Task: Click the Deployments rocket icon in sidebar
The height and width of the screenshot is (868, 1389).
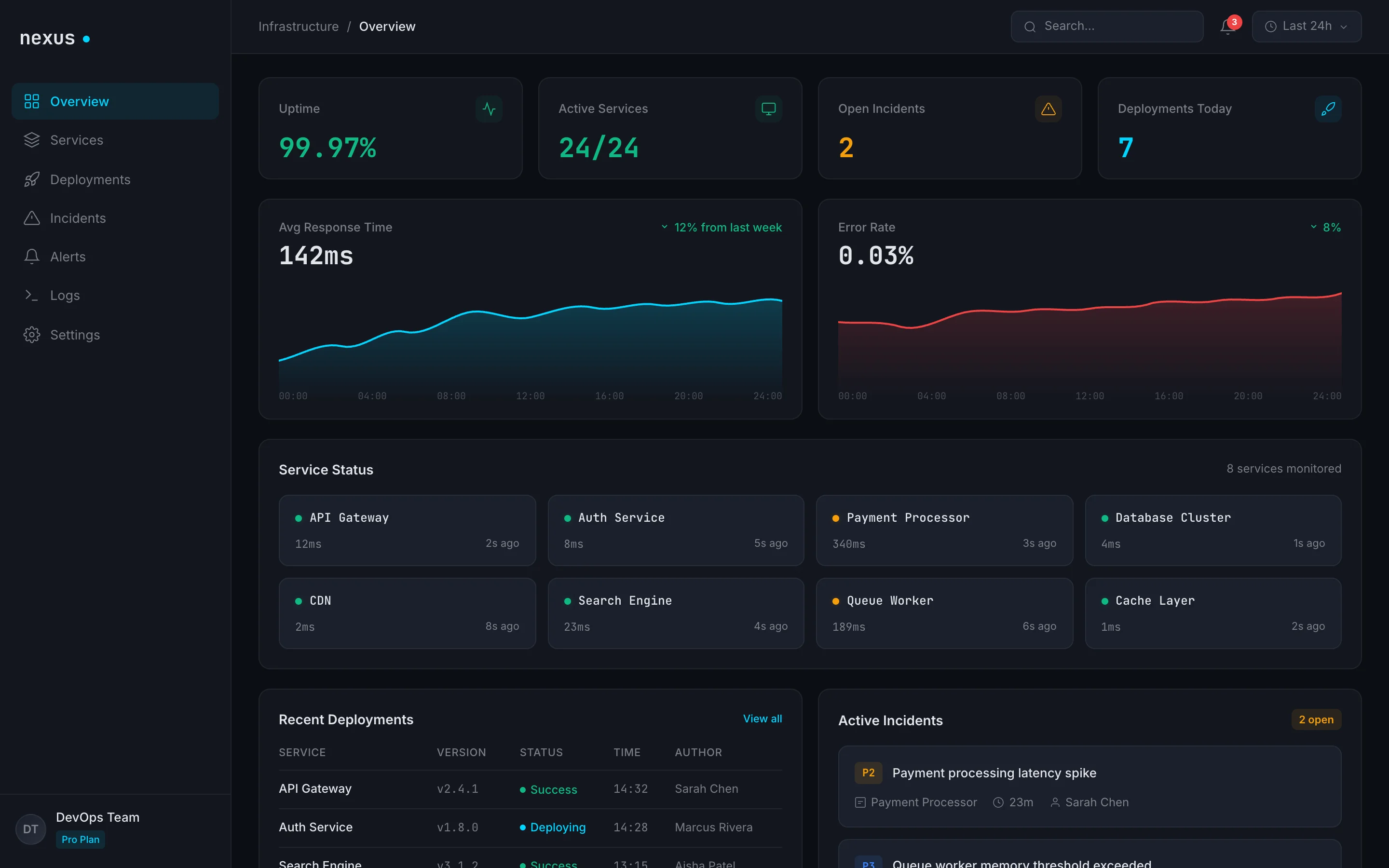Action: (x=31, y=180)
